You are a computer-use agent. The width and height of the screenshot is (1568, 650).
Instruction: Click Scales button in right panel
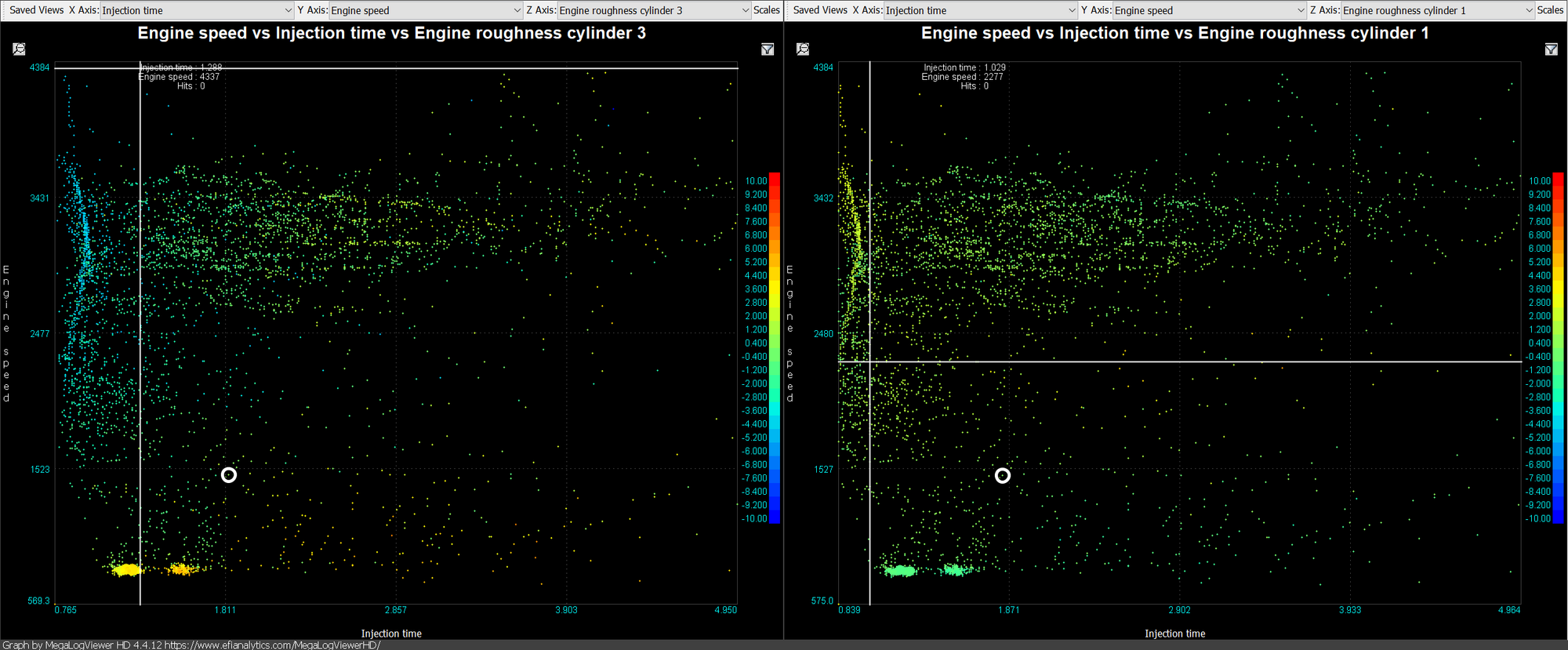(1550, 10)
